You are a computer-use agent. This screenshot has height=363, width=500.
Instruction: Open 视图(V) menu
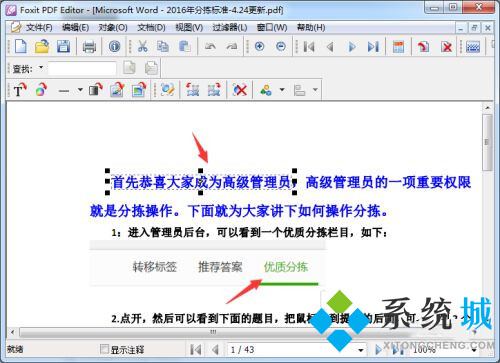point(189,27)
